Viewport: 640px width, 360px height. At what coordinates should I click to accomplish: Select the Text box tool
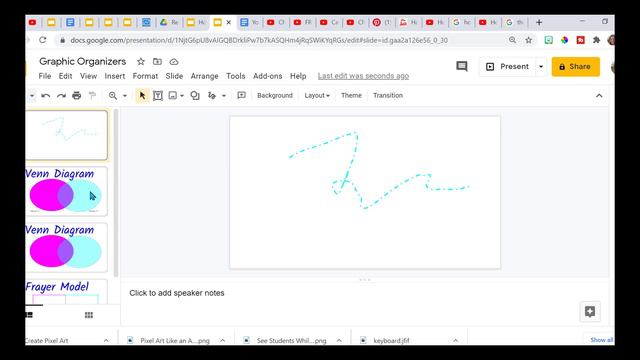[x=158, y=96]
